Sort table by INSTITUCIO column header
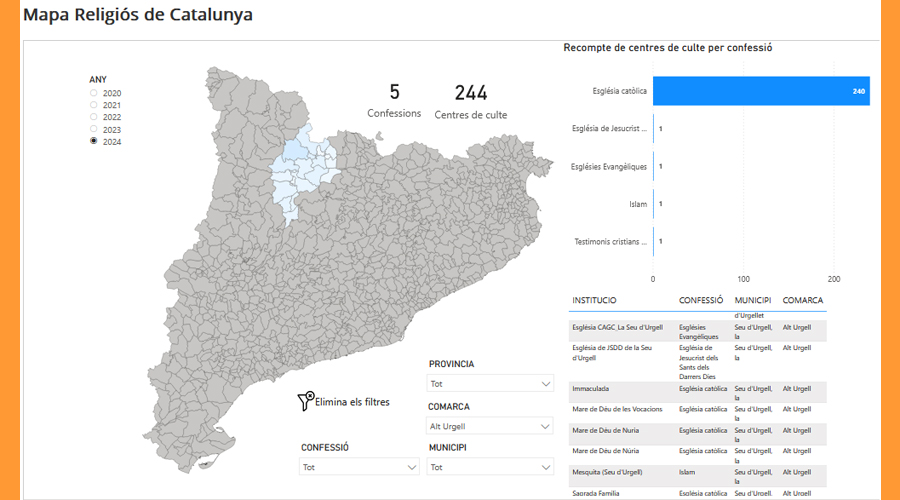The width and height of the screenshot is (900, 500). coord(594,300)
